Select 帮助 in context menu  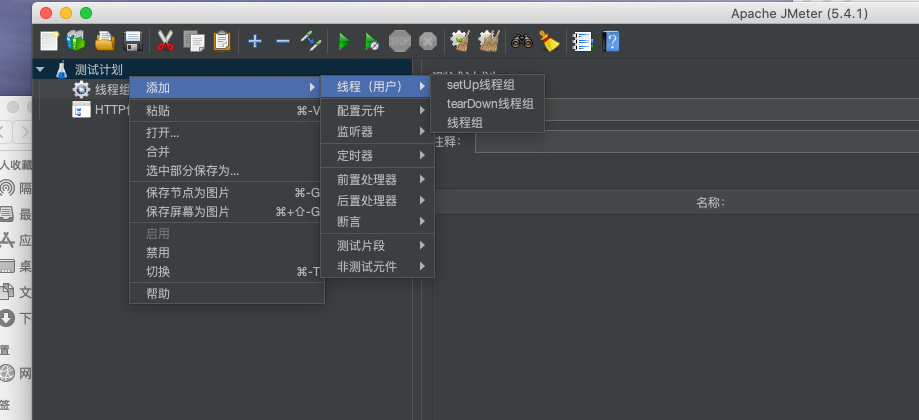[x=227, y=293]
